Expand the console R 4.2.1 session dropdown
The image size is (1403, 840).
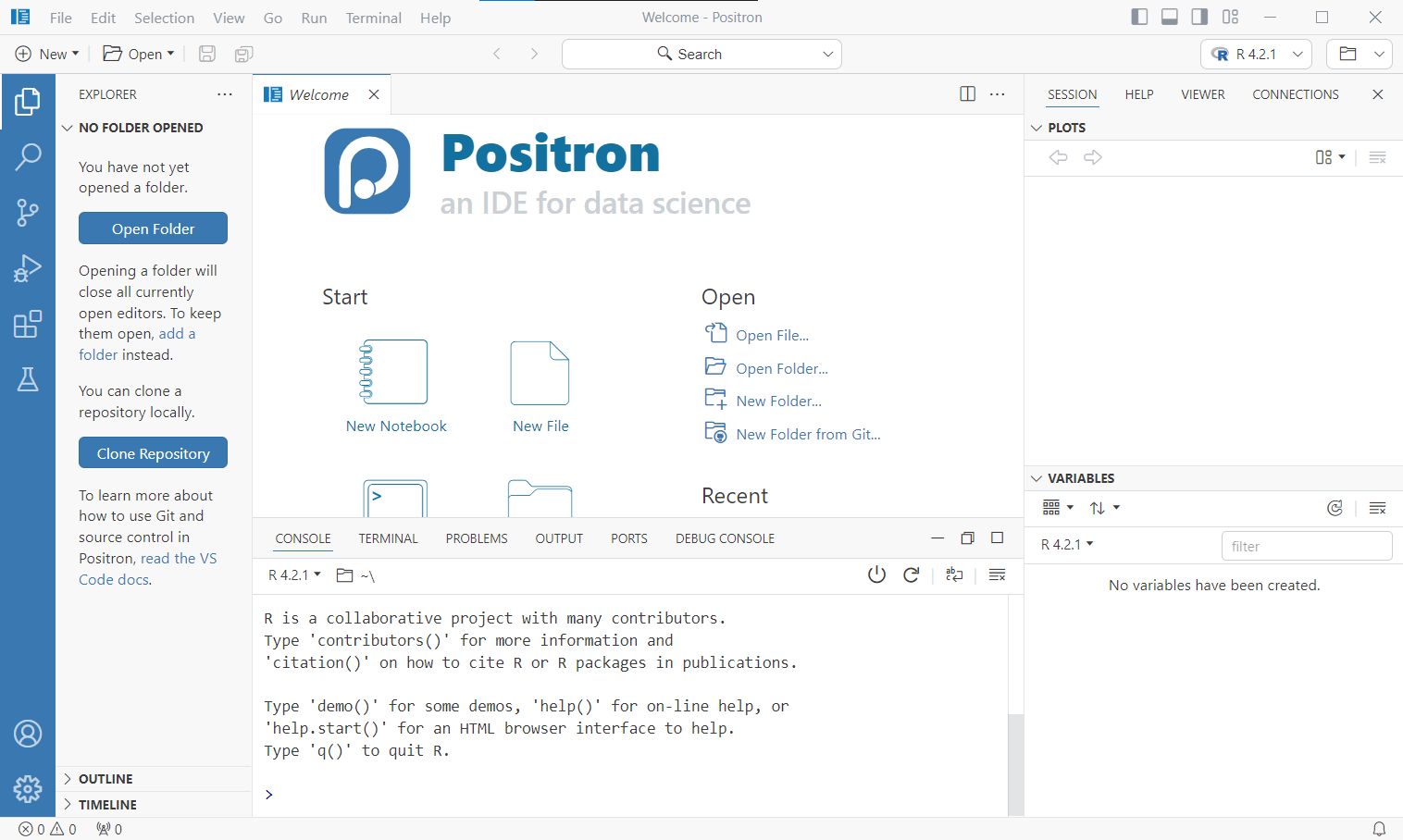tap(294, 574)
